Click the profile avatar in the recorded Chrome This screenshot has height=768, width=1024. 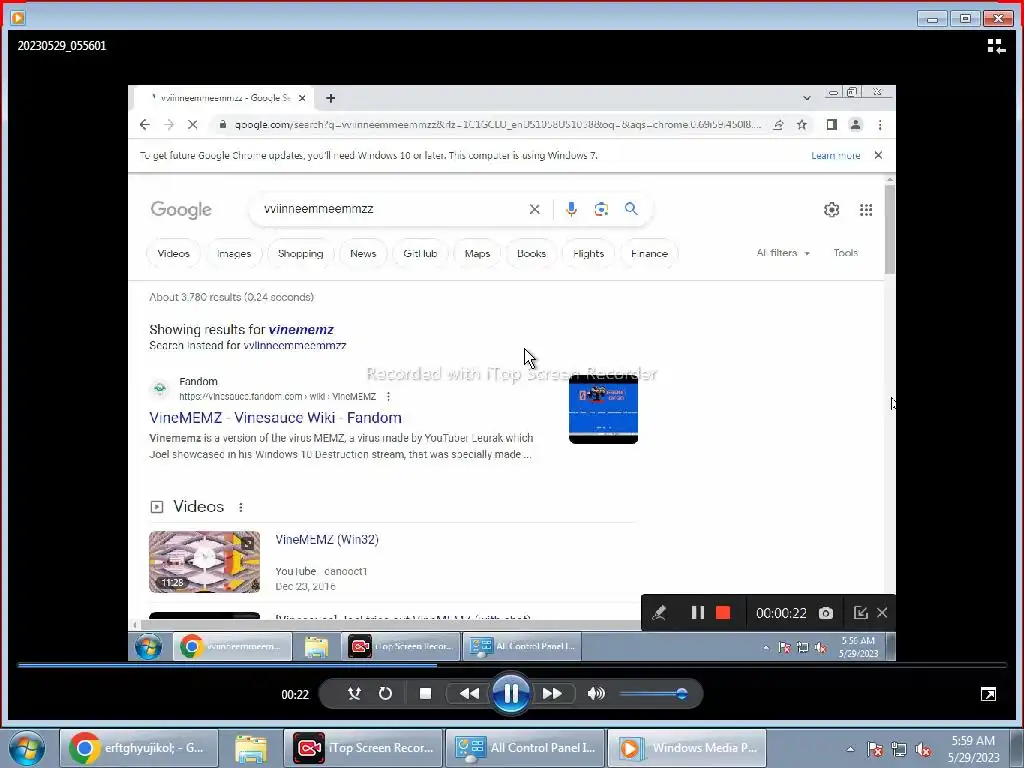(x=855, y=124)
